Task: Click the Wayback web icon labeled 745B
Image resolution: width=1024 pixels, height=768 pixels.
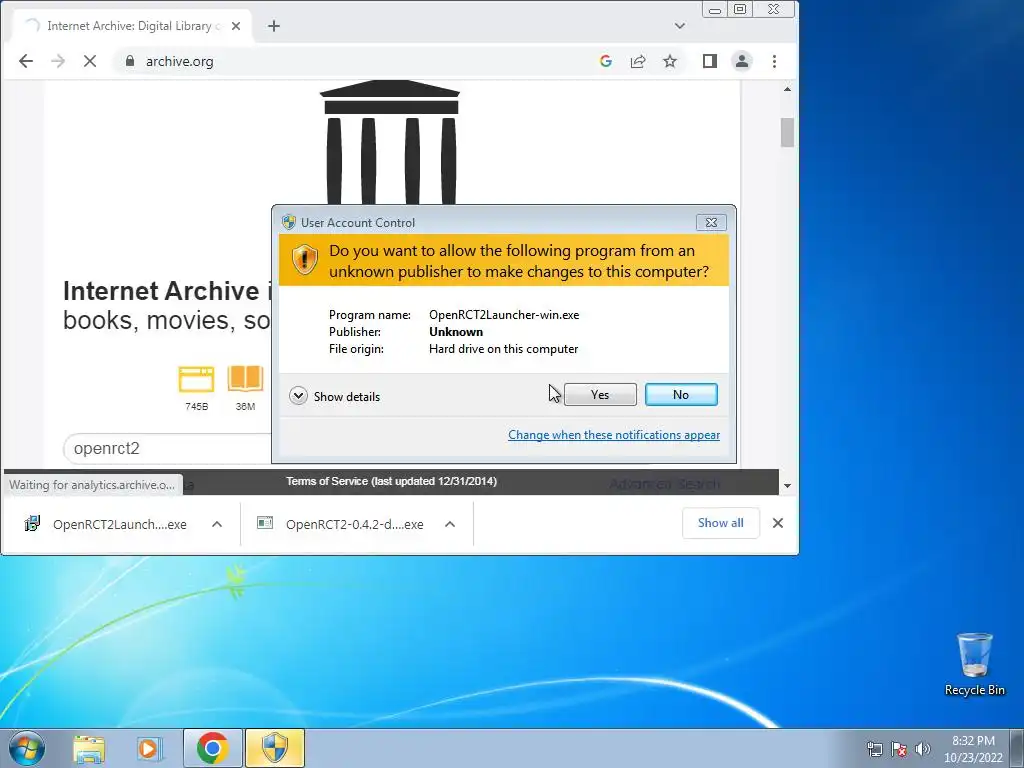Action: point(196,379)
